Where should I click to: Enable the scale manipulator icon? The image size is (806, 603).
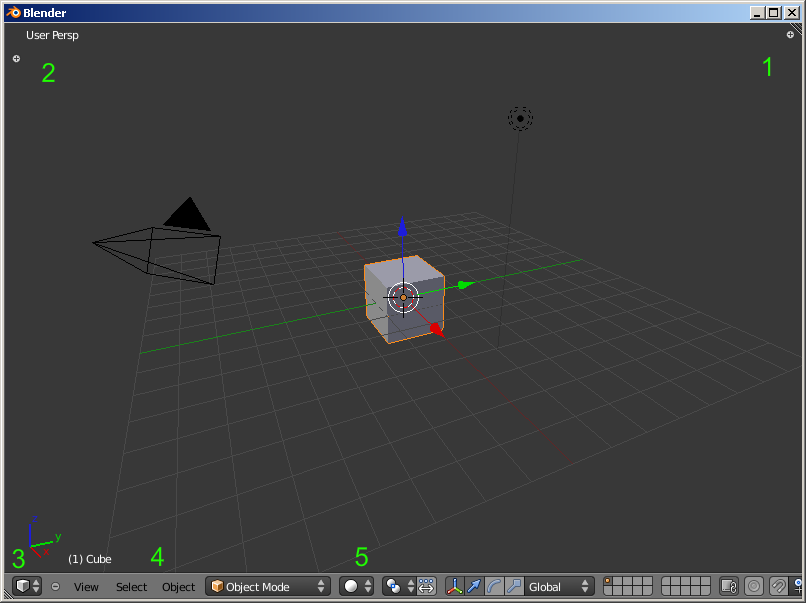514,586
